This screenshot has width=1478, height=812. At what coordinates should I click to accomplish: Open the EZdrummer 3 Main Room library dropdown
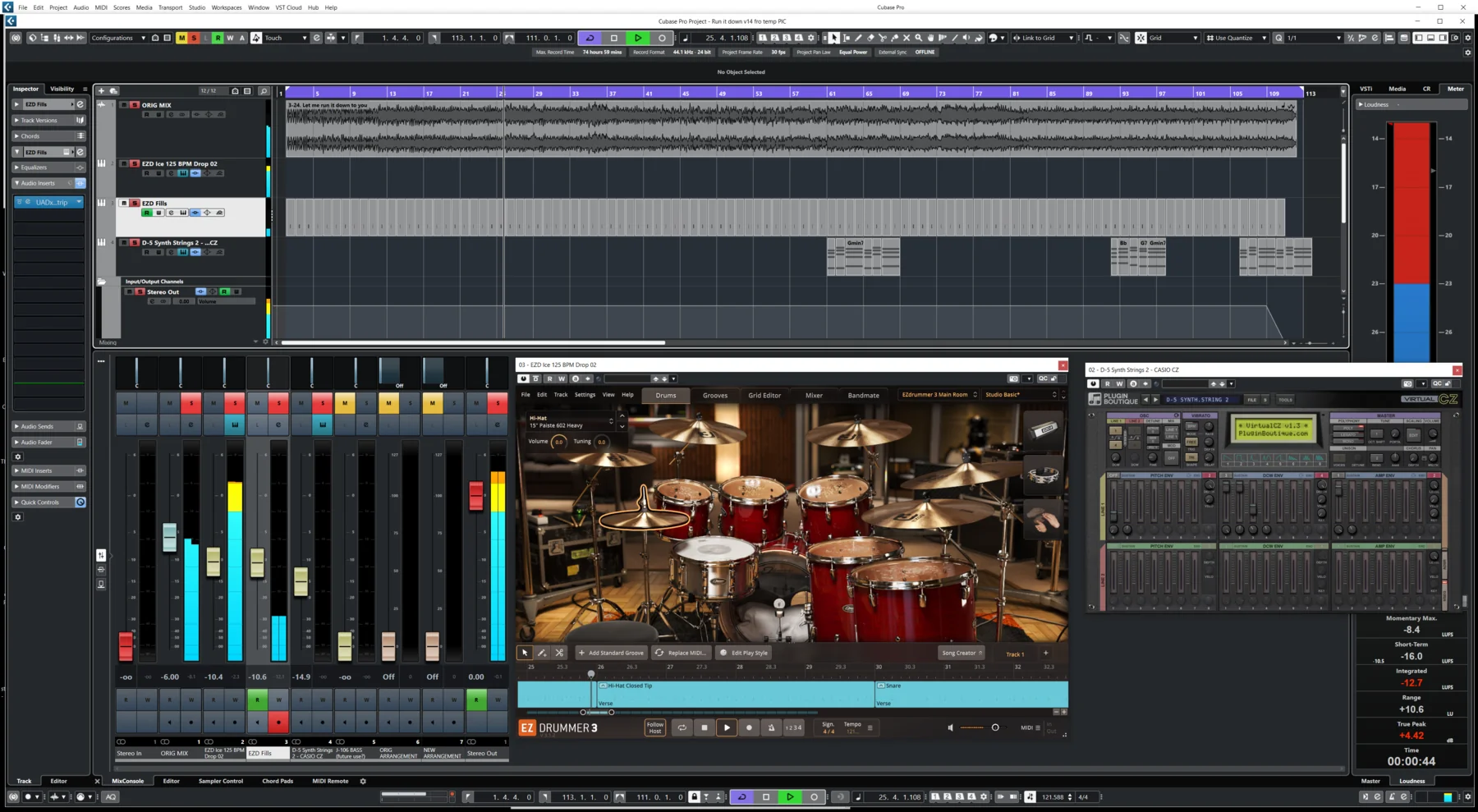click(939, 395)
